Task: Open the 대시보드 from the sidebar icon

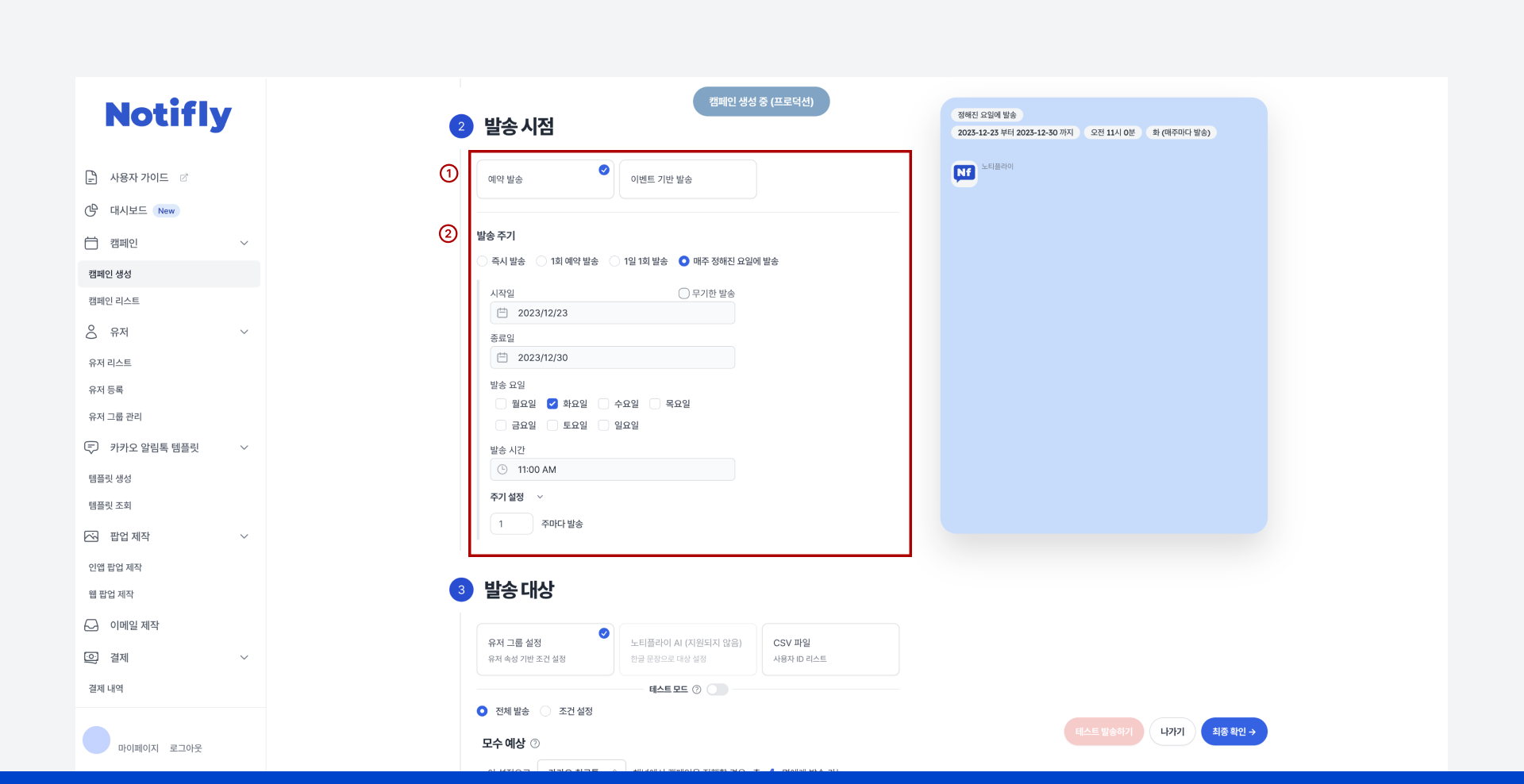Action: point(91,210)
